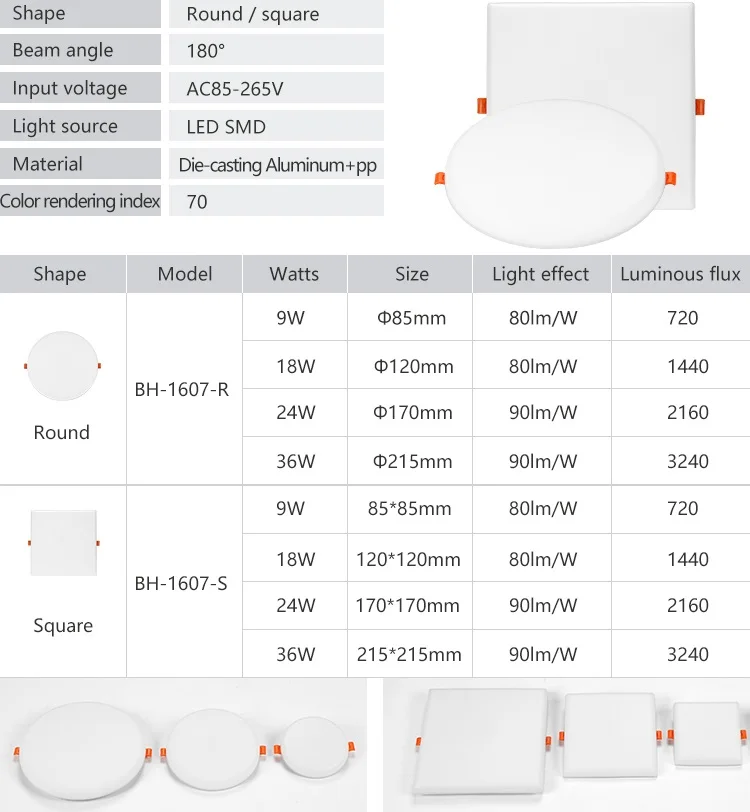
Task: Click the "85*85mm" size cell
Action: [x=409, y=508]
